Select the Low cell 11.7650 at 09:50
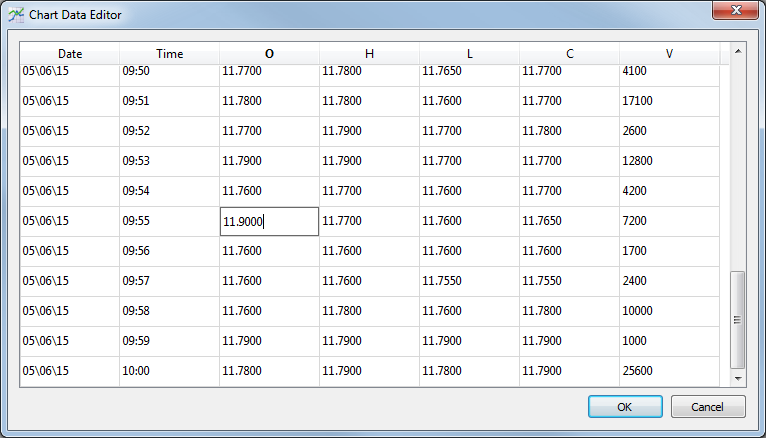 pyautogui.click(x=469, y=72)
